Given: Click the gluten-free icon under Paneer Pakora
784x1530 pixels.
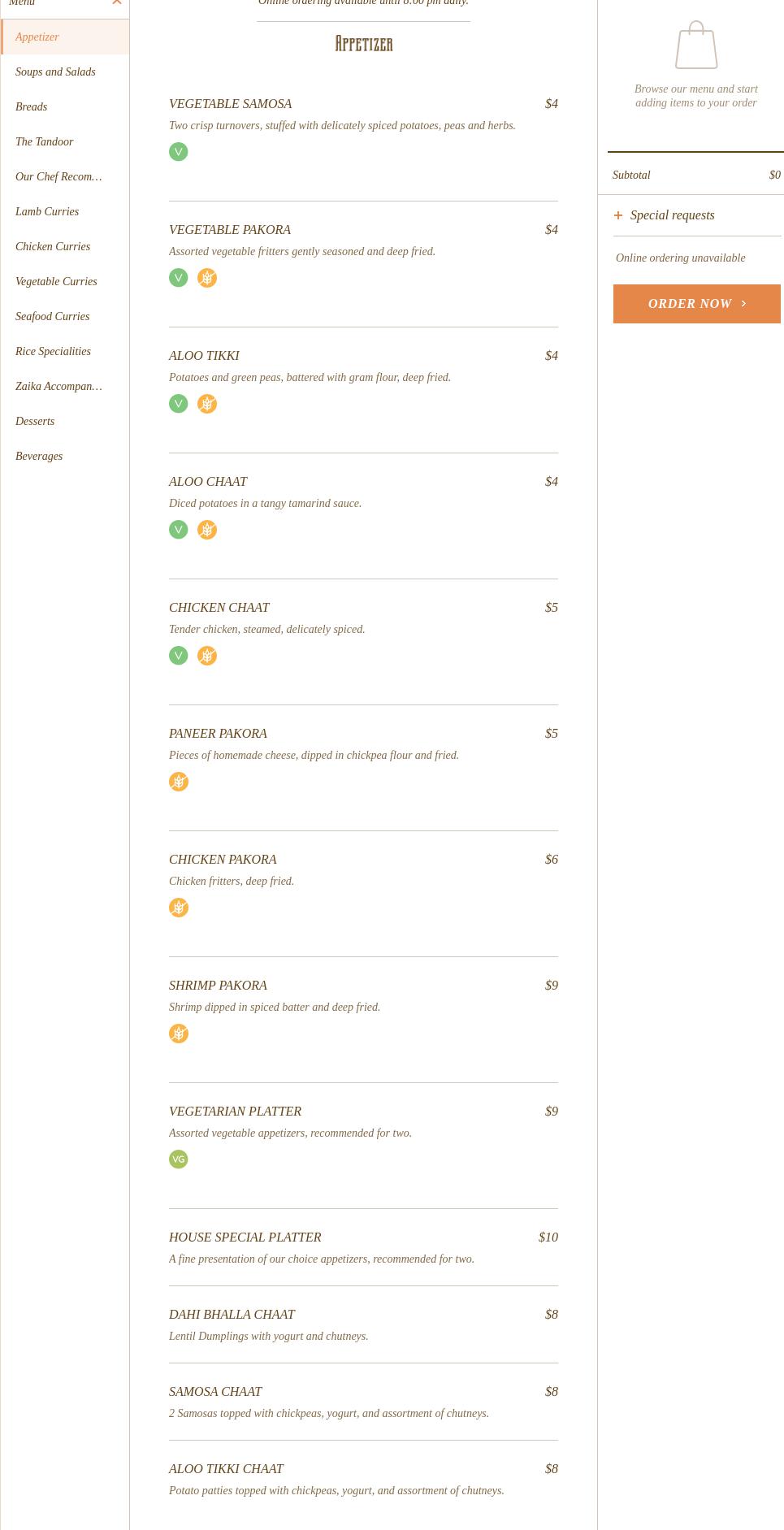Looking at the screenshot, I should pos(178,782).
